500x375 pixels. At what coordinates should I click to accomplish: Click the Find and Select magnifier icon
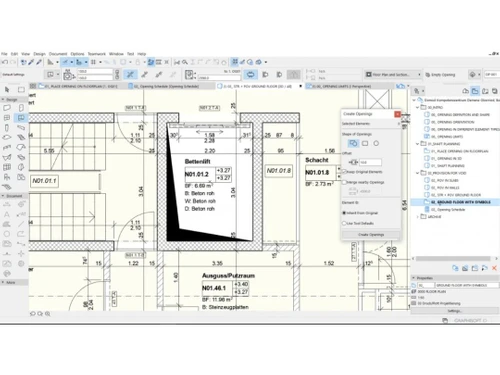(x=185, y=62)
